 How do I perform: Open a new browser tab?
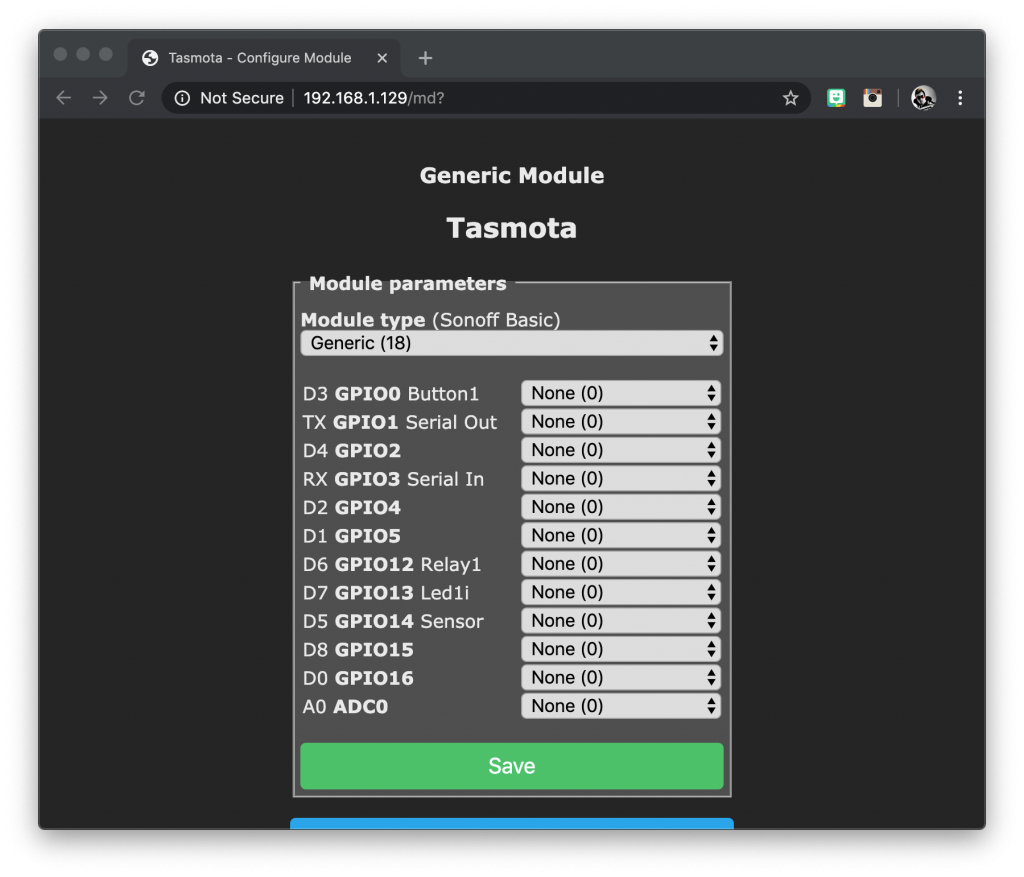click(425, 58)
